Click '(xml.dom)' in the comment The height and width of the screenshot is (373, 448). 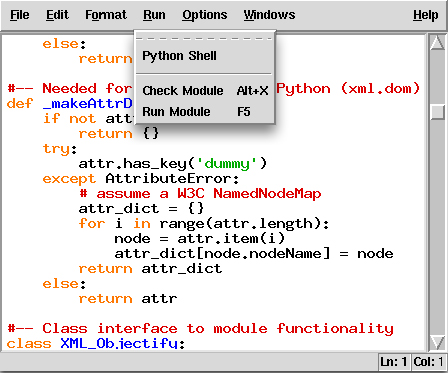click(380, 89)
